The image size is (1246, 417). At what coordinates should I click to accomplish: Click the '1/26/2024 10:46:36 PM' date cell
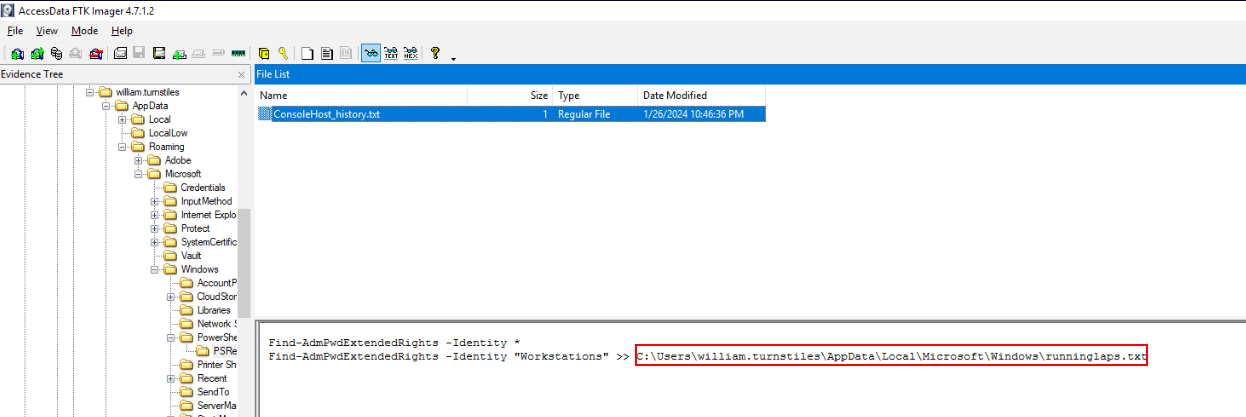tap(693, 114)
